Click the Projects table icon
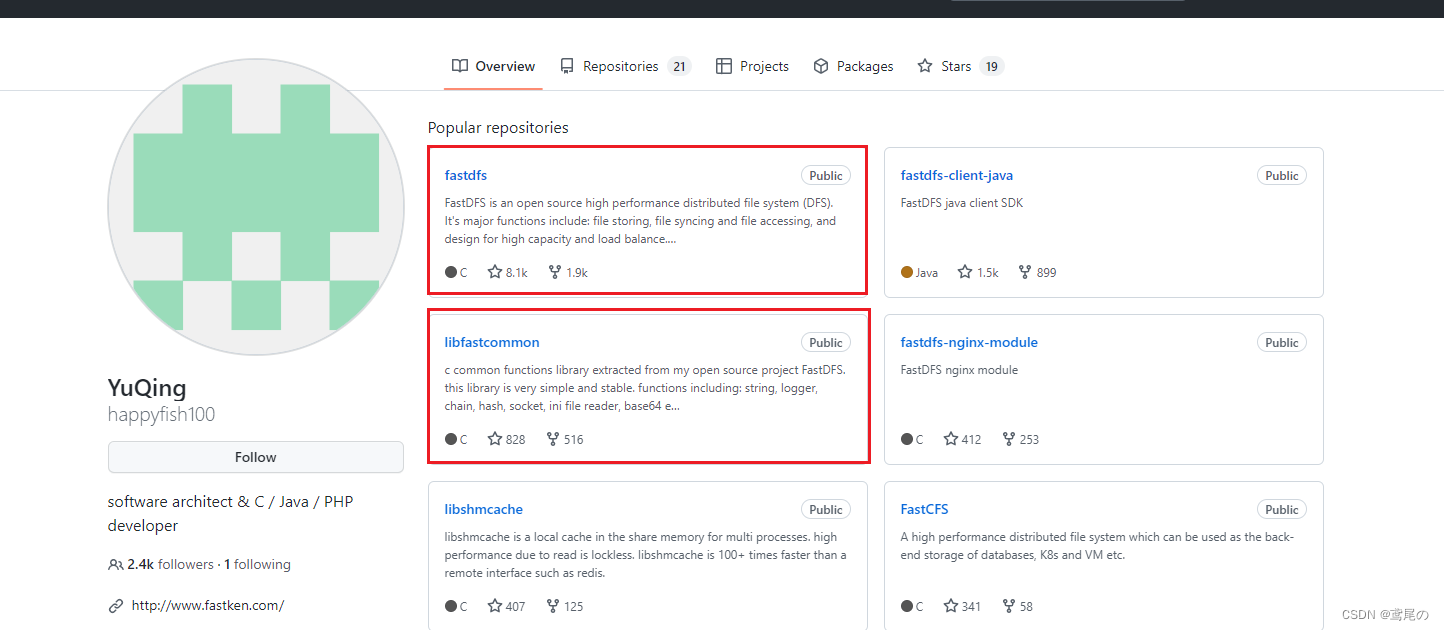The height and width of the screenshot is (630, 1444). pyautogui.click(x=724, y=66)
